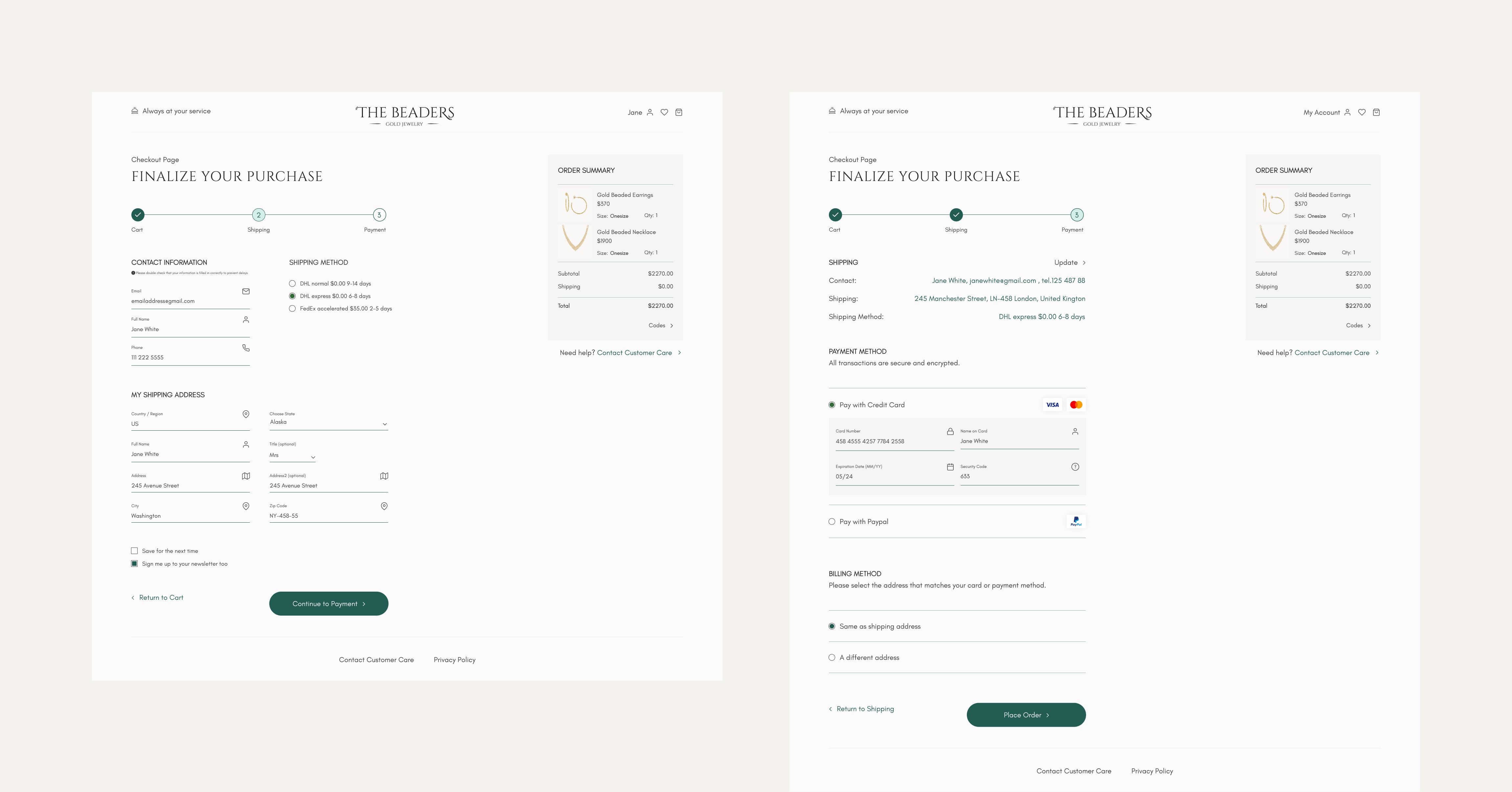Click Continue to Payment button
Viewport: 1512px width, 792px height.
[x=329, y=603]
